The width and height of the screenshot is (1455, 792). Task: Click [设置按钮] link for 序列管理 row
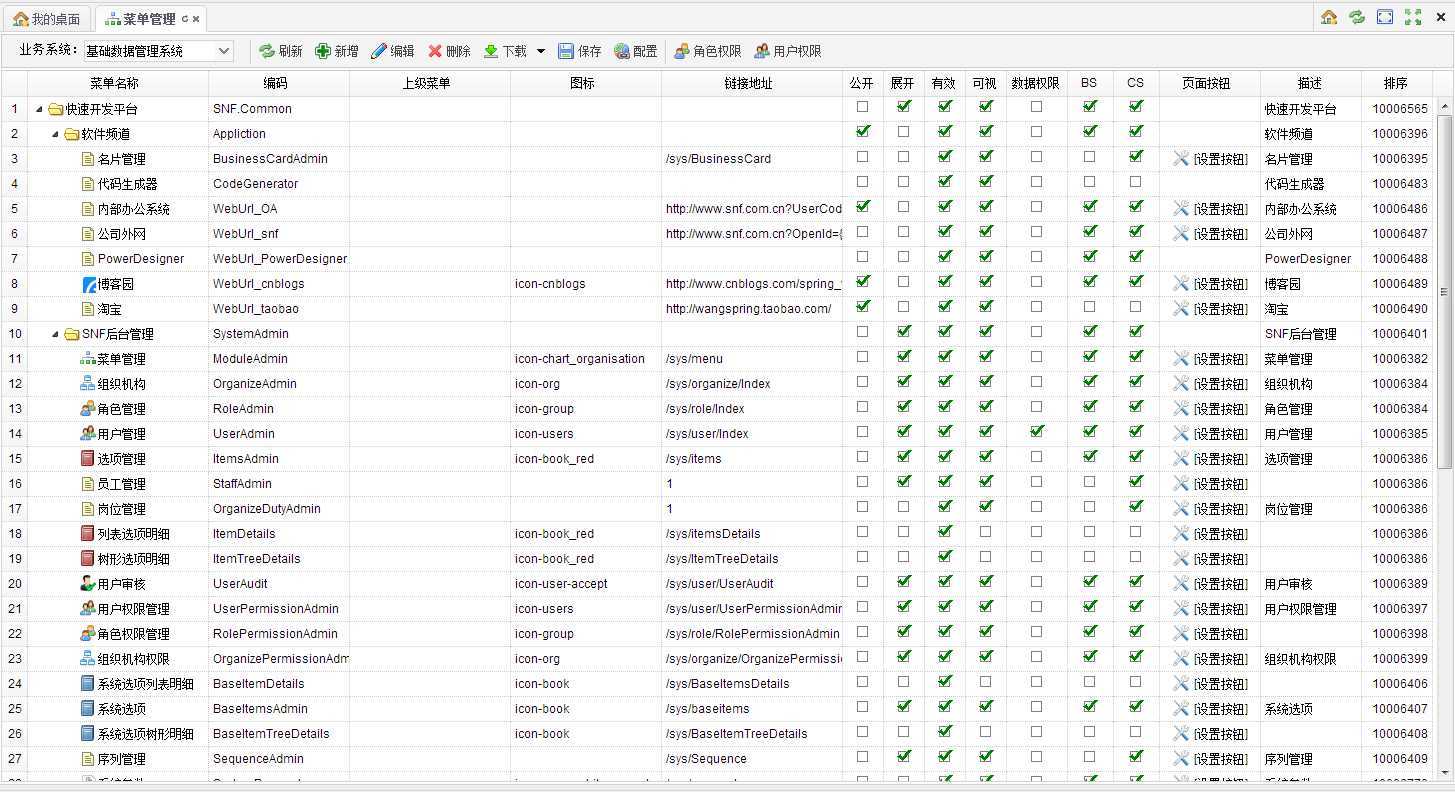pos(1220,759)
